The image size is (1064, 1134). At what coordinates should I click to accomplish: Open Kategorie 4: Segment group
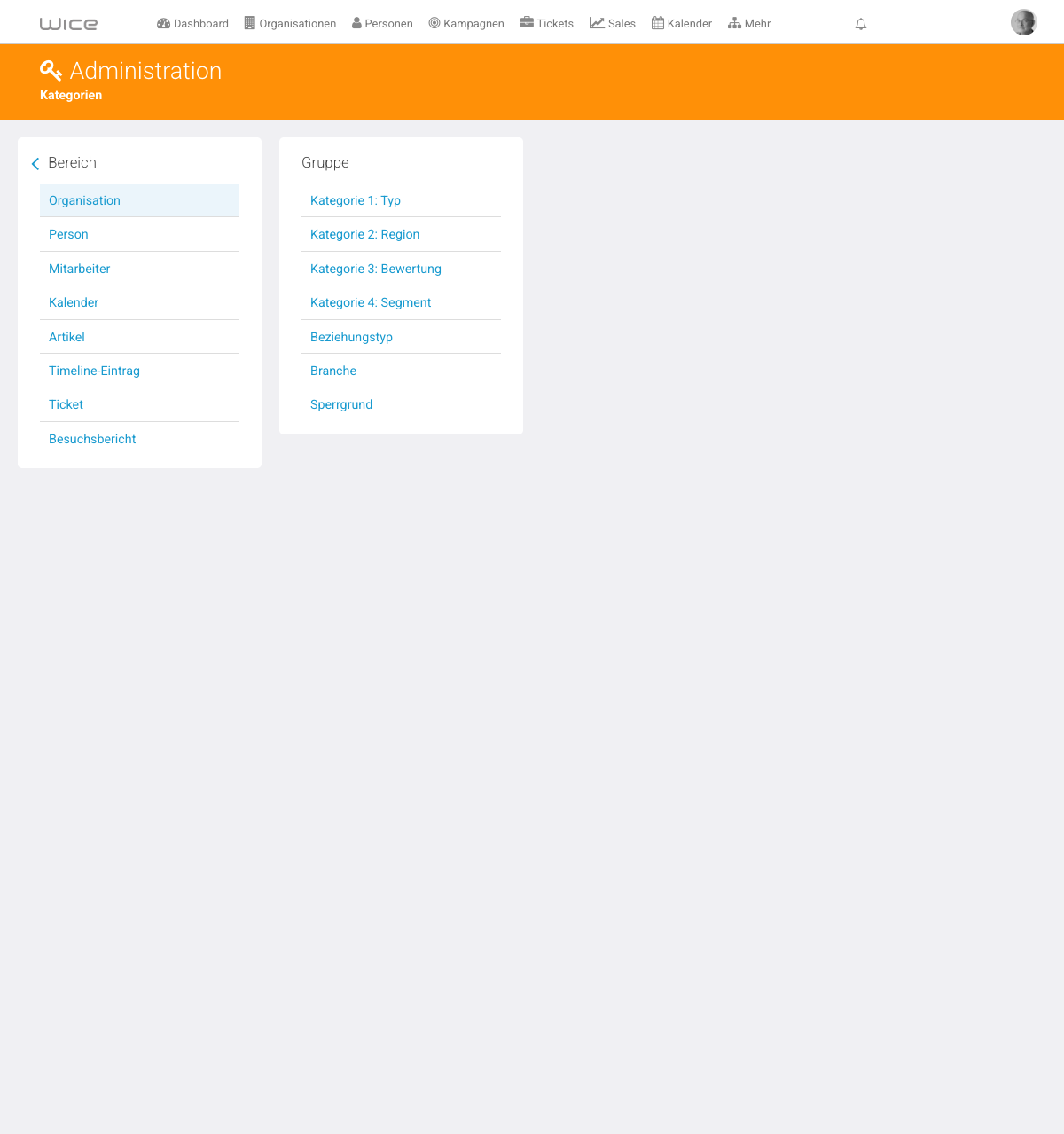click(x=401, y=302)
